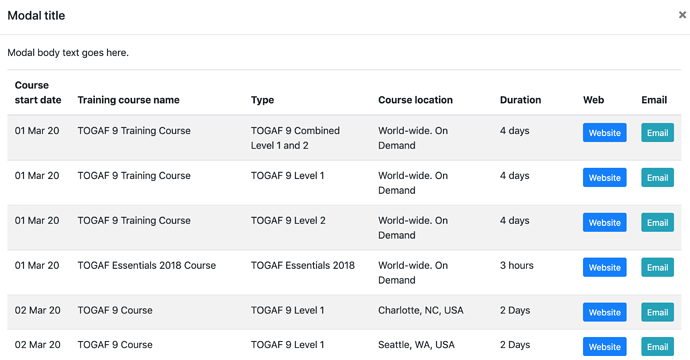Click 'World-wide. On Demand' in Essentials 2018 row
Image resolution: width=690 pixels, height=360 pixels.
413,272
